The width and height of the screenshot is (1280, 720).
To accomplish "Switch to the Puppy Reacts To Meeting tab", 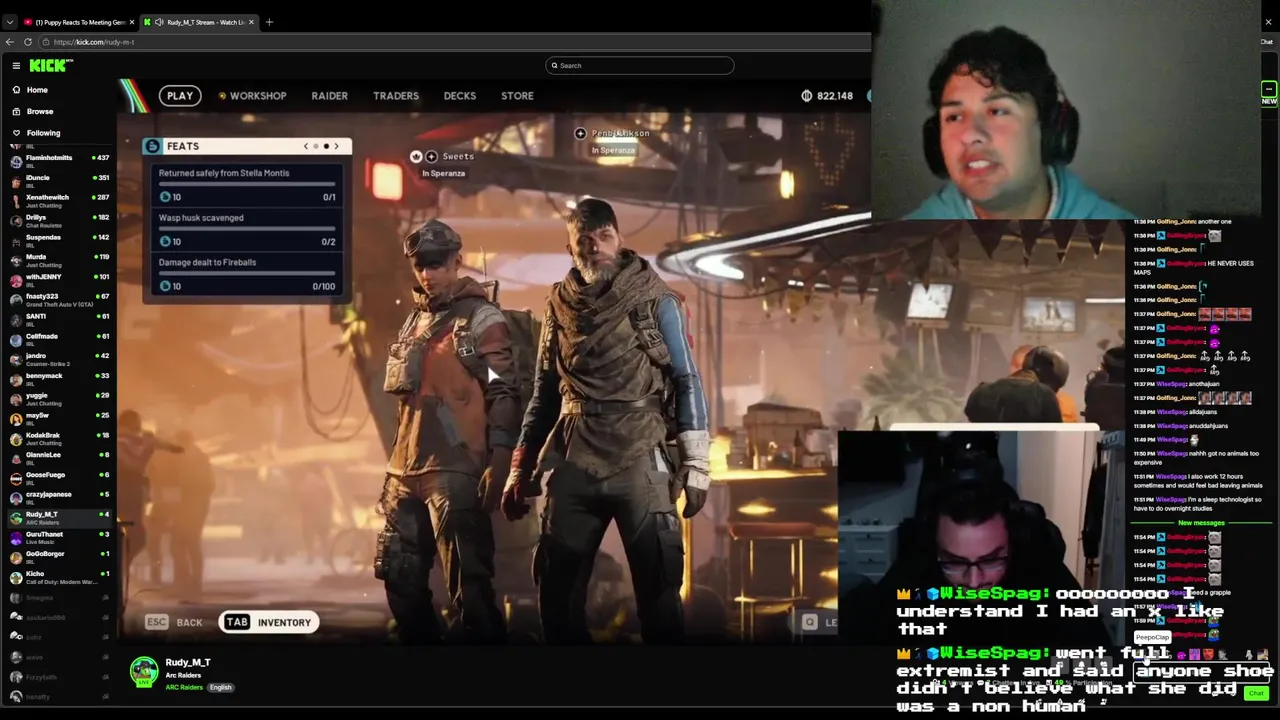I will [x=79, y=22].
